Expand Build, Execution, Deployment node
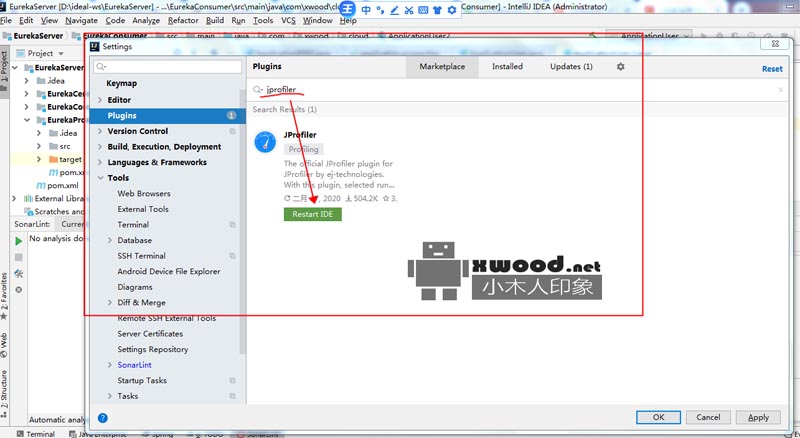This screenshot has width=800, height=438. [x=100, y=147]
